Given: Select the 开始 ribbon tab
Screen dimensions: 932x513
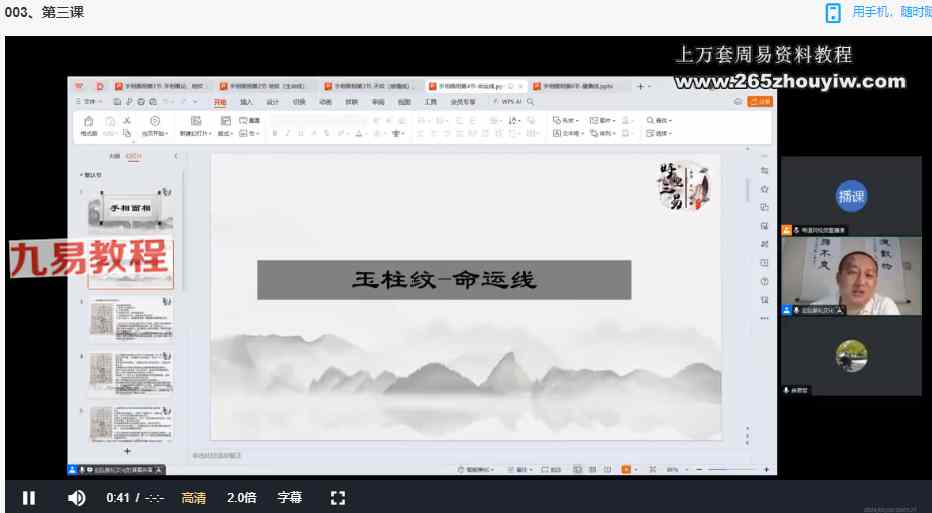Looking at the screenshot, I should (220, 102).
